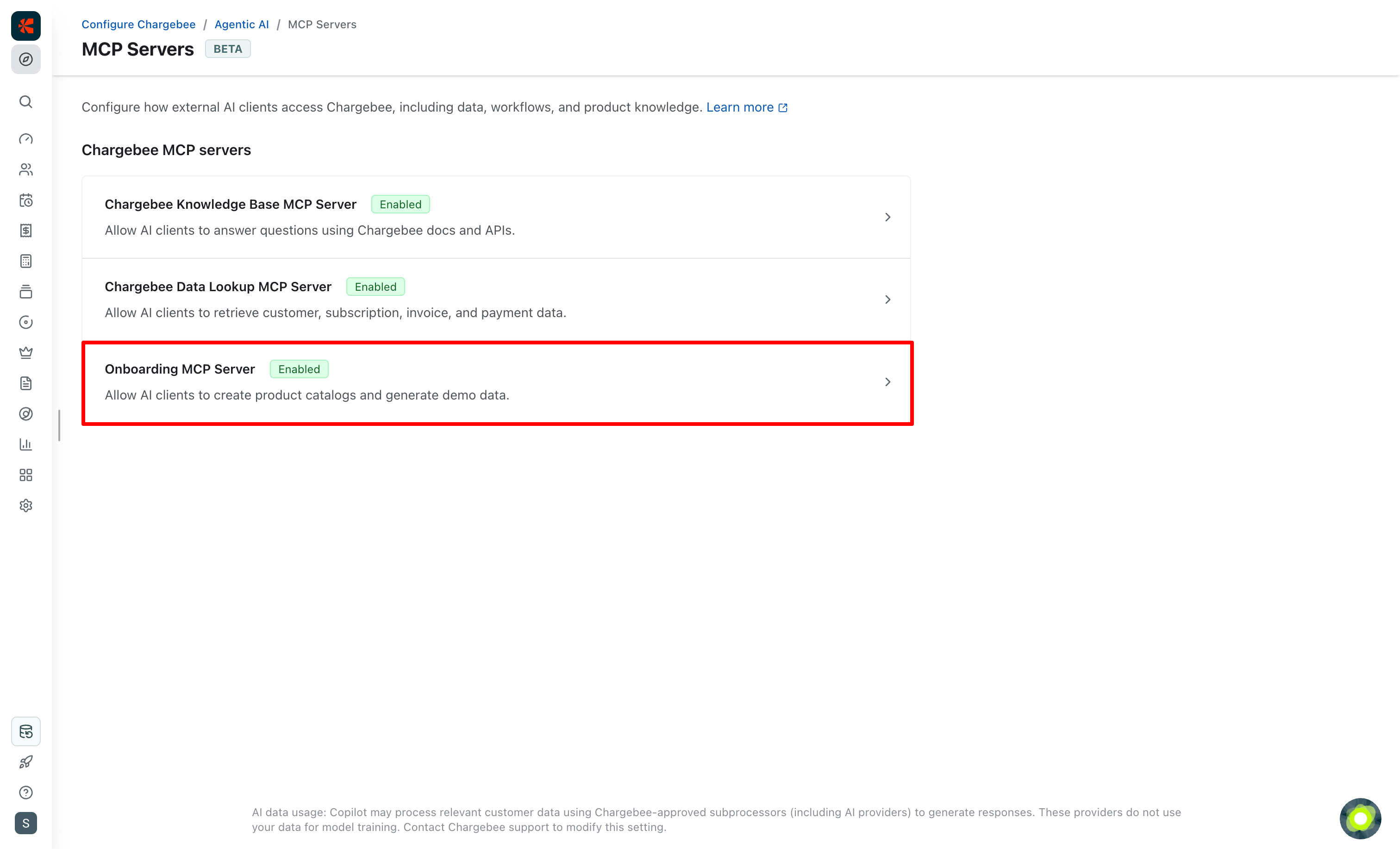Image resolution: width=1400 pixels, height=849 pixels.
Task: Open Chargebee Knowledge Base MCP Server title
Action: click(x=230, y=204)
